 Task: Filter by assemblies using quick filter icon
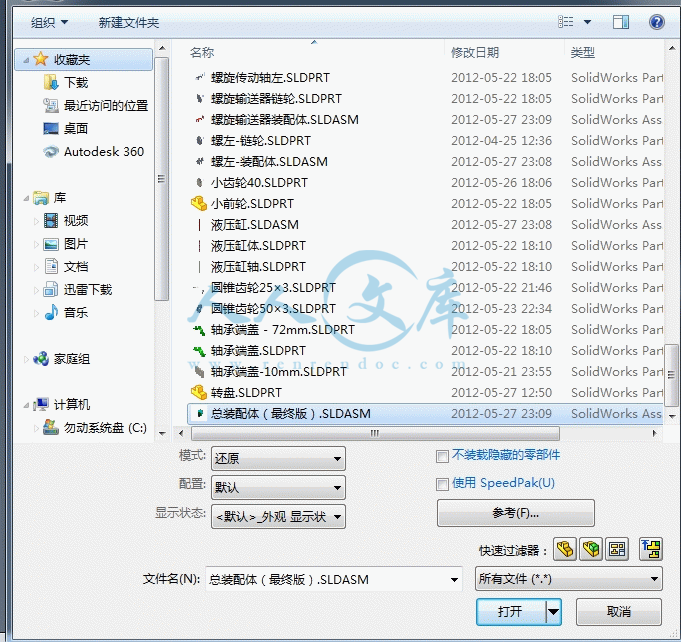pyautogui.click(x=591, y=549)
